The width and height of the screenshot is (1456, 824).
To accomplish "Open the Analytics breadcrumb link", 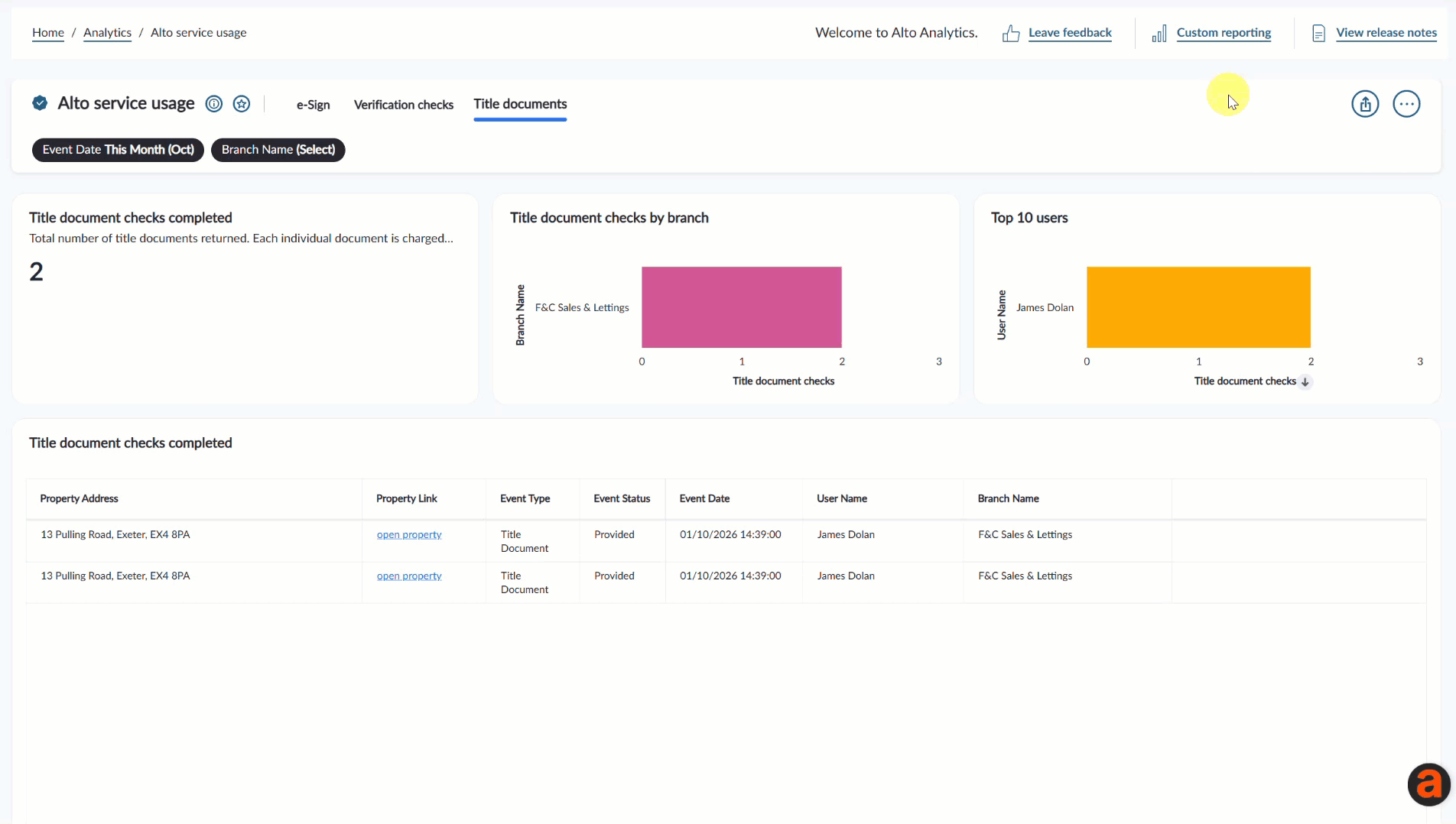I will [107, 33].
